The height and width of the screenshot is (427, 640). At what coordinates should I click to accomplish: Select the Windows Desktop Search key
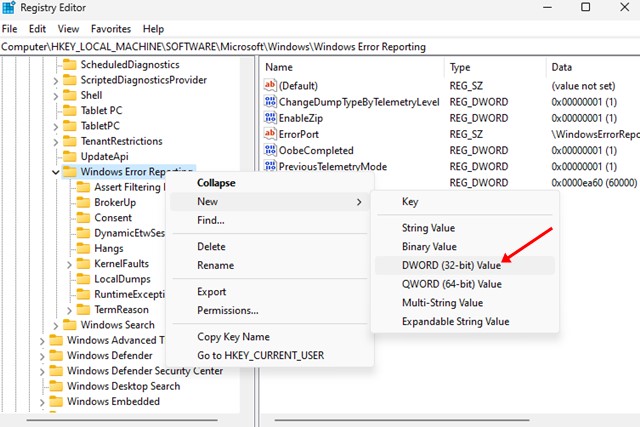[123, 386]
